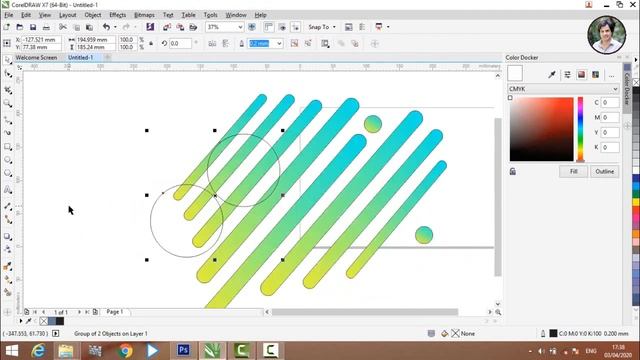Image resolution: width=640 pixels, height=360 pixels.
Task: Select the Color Eyedropper tool in toolbox
Action: tap(7, 266)
